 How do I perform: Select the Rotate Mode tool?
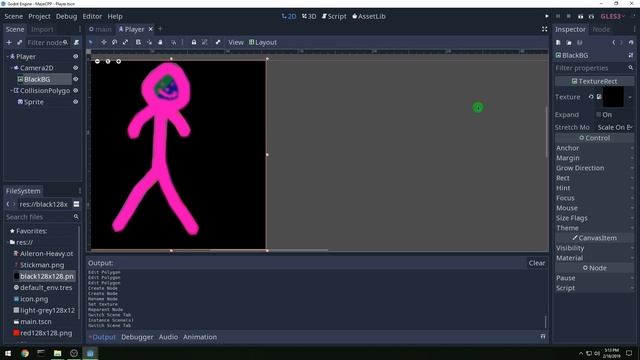[x=115, y=42]
